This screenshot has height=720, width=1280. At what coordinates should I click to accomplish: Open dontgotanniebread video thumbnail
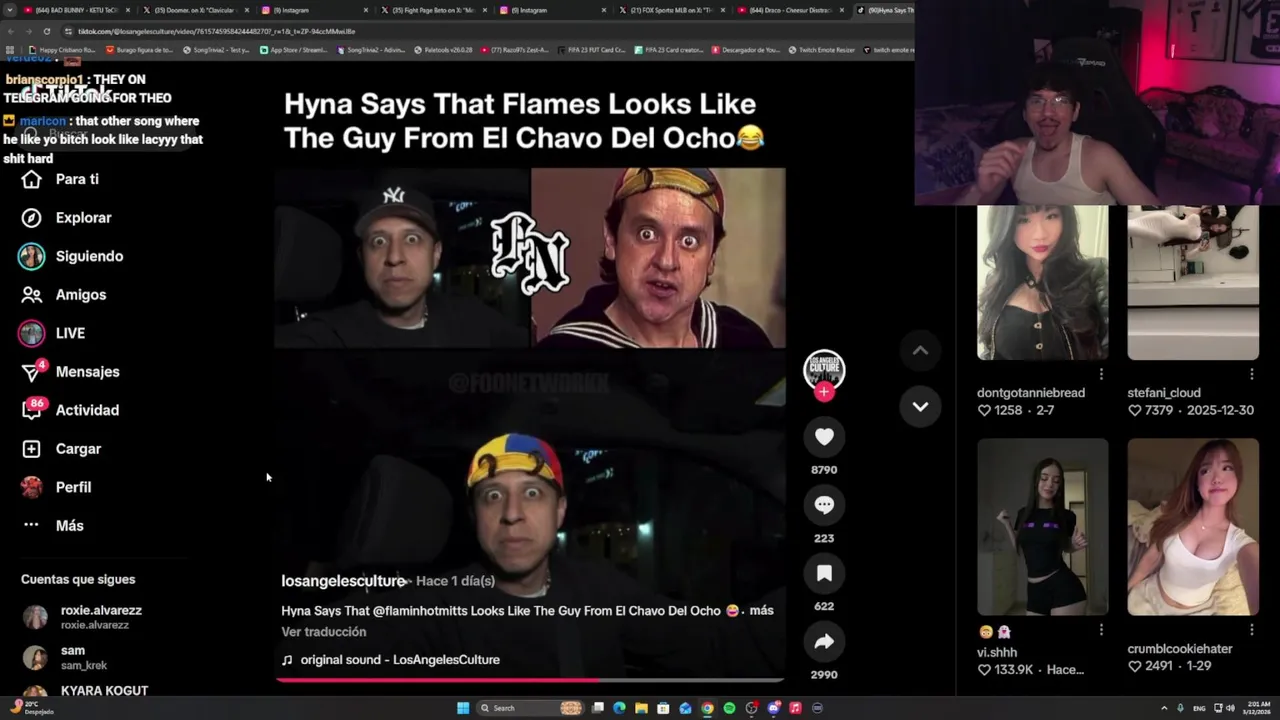tap(1042, 283)
